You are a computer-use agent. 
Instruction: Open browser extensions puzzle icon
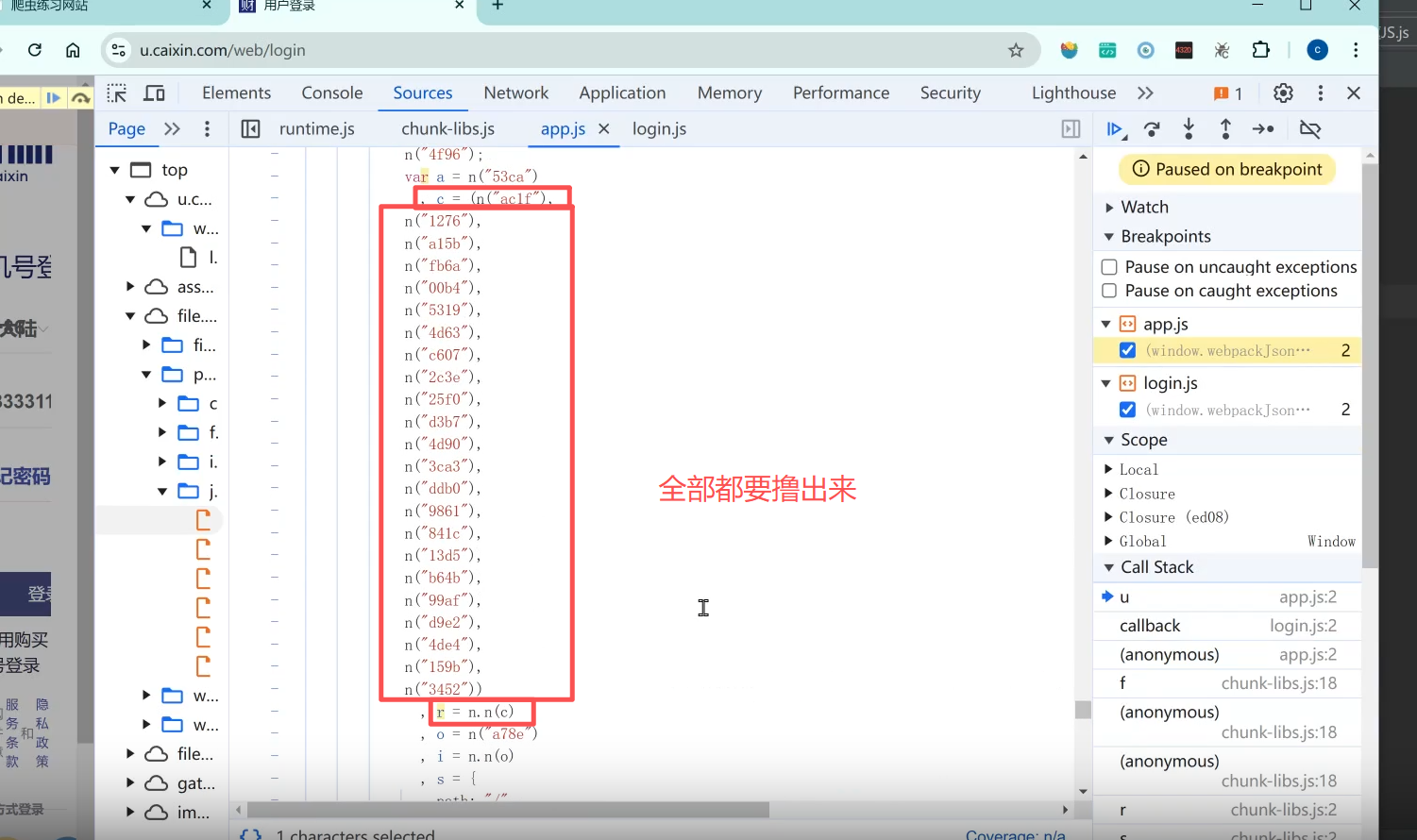[x=1260, y=50]
